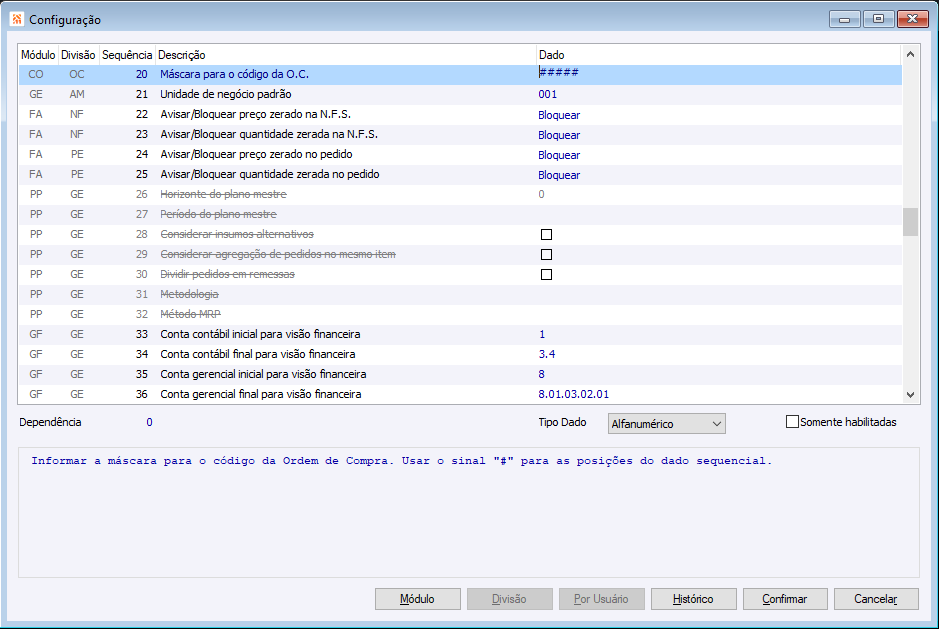This screenshot has height=629, width=939.
Task: Click the Dependência value 0
Action: pos(149,422)
